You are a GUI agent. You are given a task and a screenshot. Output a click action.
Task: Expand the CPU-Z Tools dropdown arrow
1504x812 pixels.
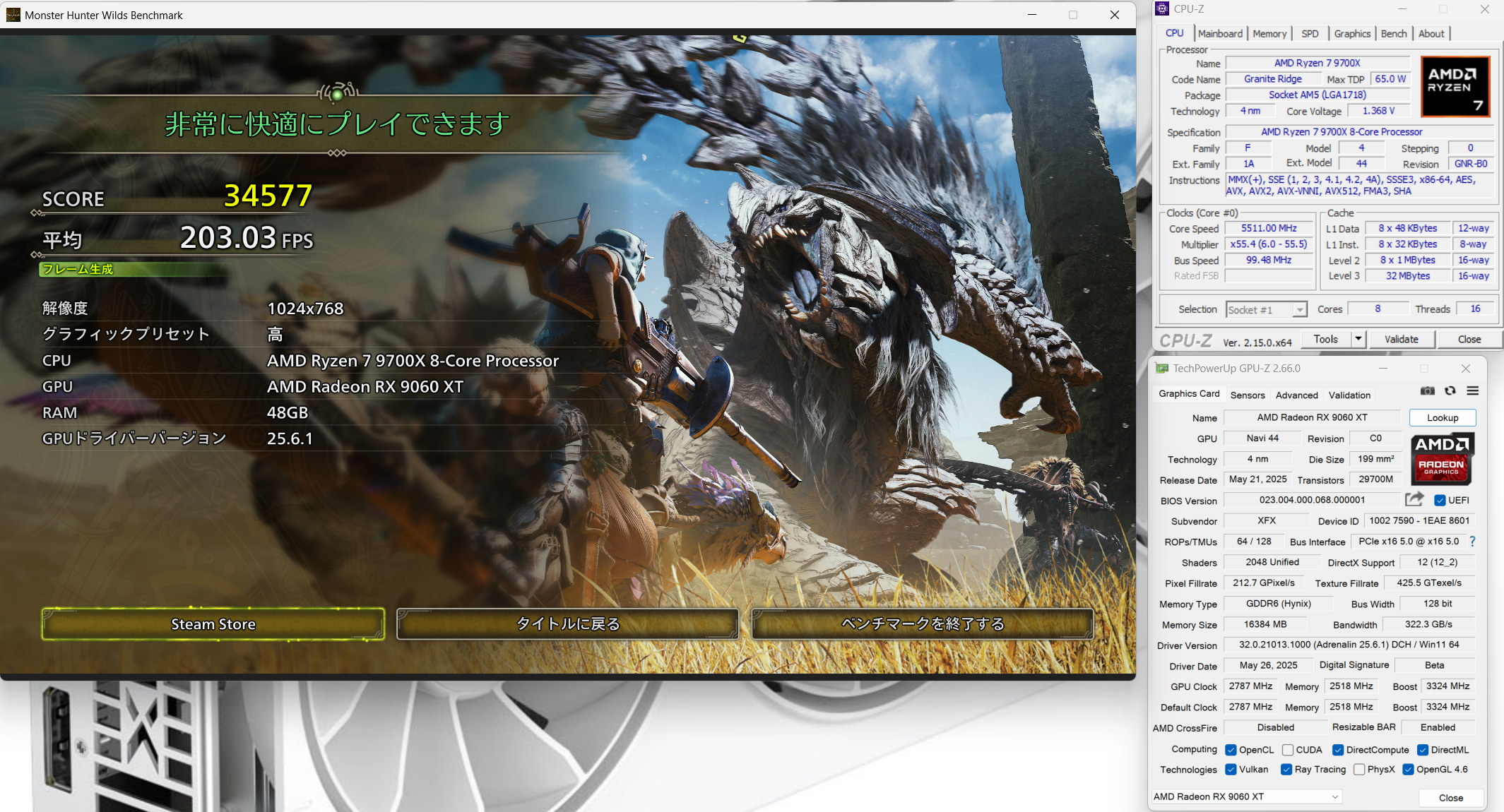pos(1358,339)
